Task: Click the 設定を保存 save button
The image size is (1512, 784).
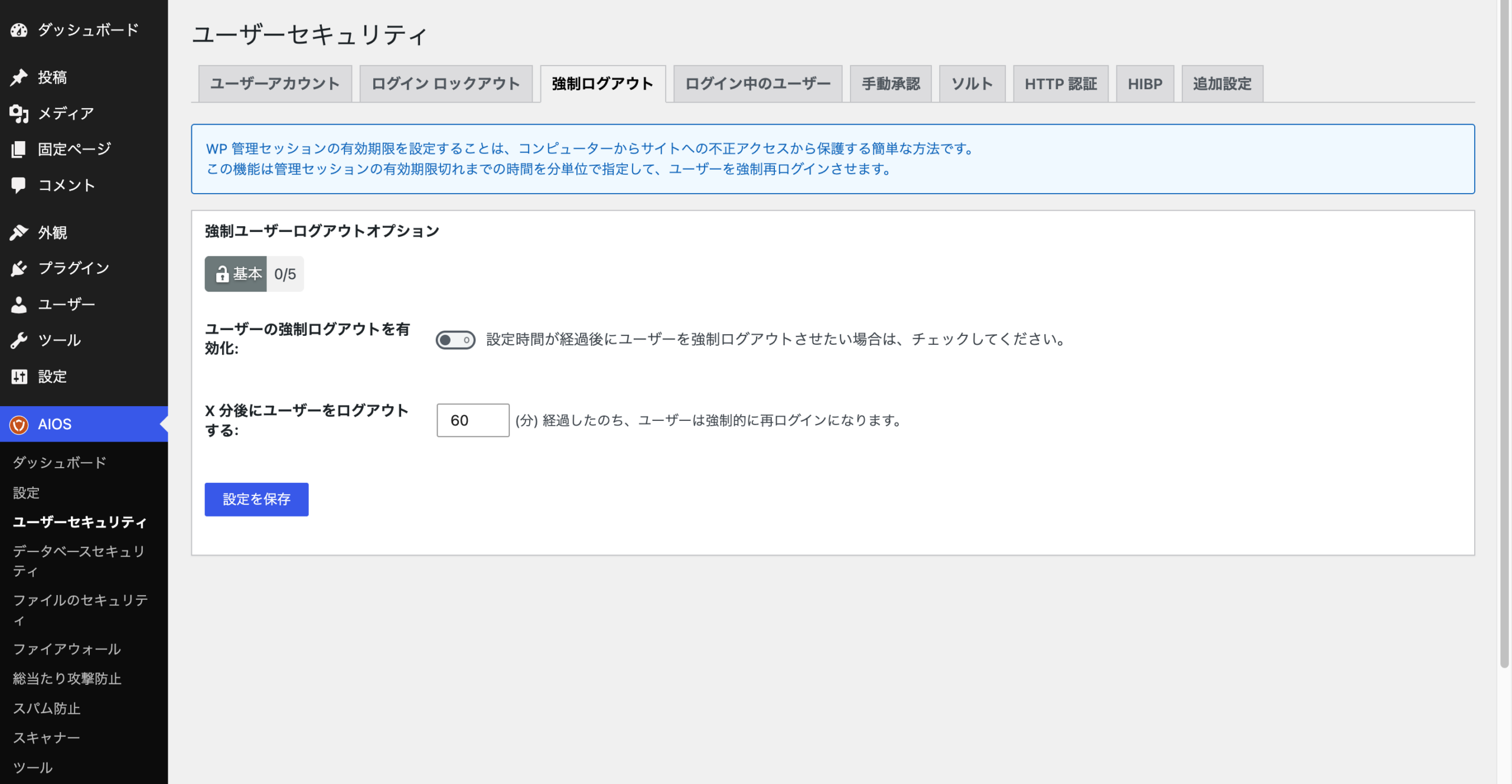Action: pyautogui.click(x=256, y=499)
